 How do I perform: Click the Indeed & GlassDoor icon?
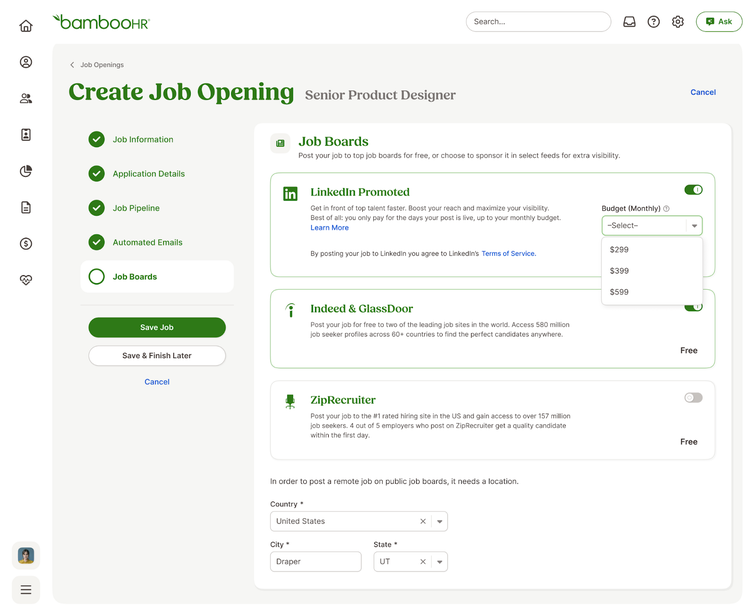tap(290, 310)
